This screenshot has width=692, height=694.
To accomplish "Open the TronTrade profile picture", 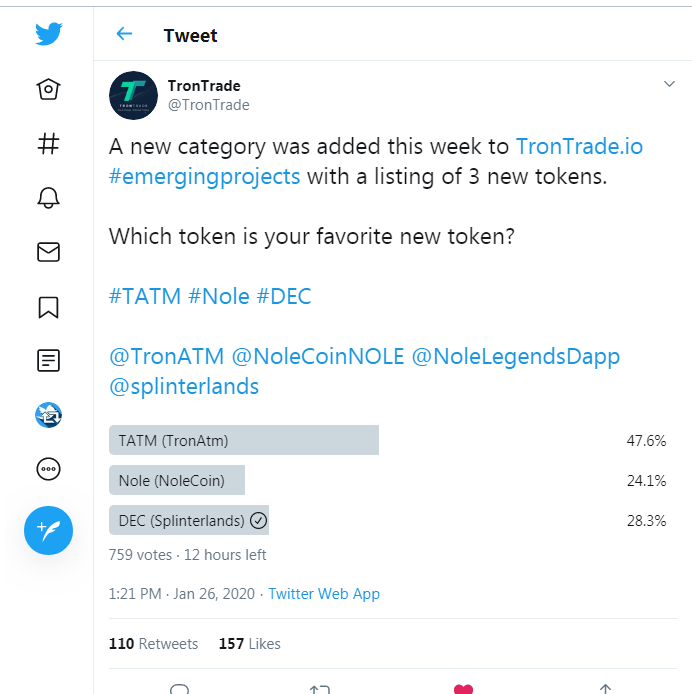I will click(x=133, y=95).
